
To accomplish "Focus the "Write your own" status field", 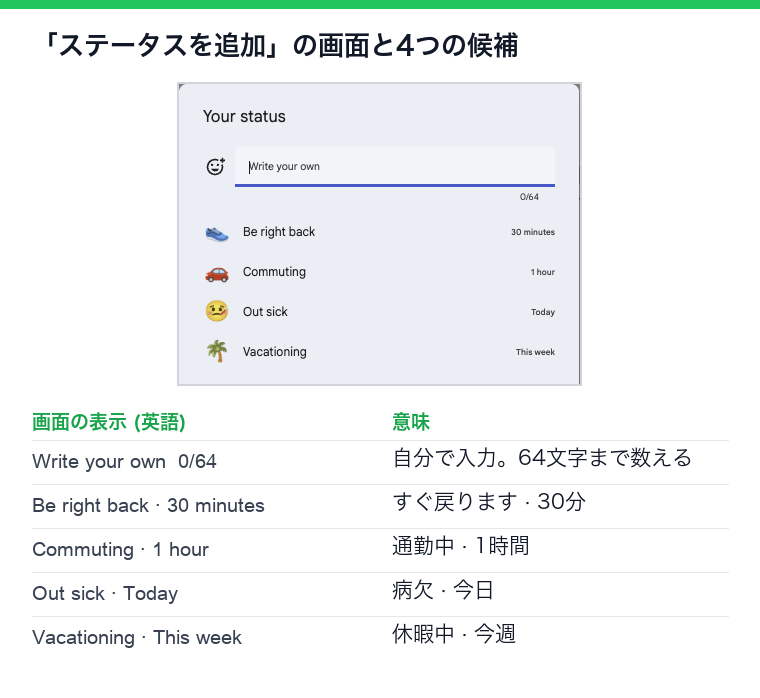I will (395, 166).
